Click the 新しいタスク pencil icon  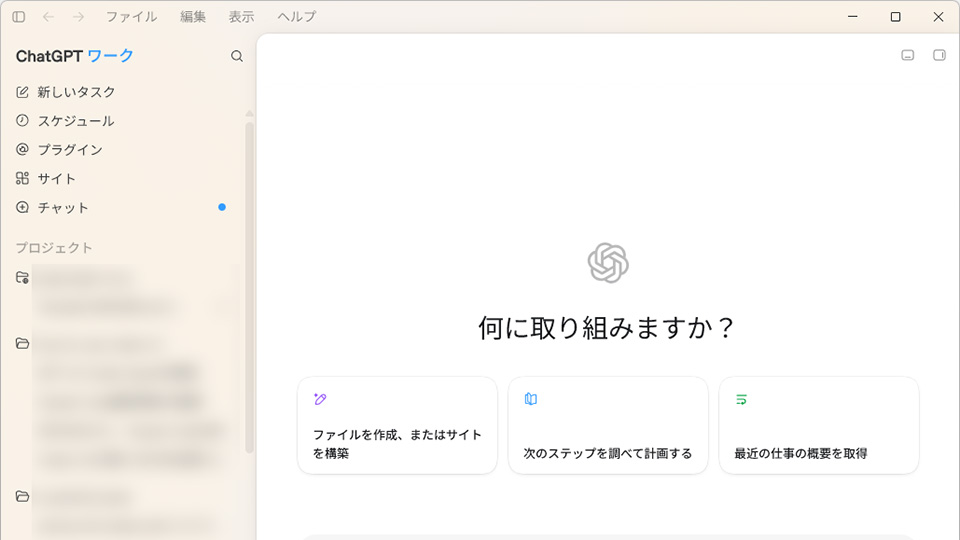(22, 92)
